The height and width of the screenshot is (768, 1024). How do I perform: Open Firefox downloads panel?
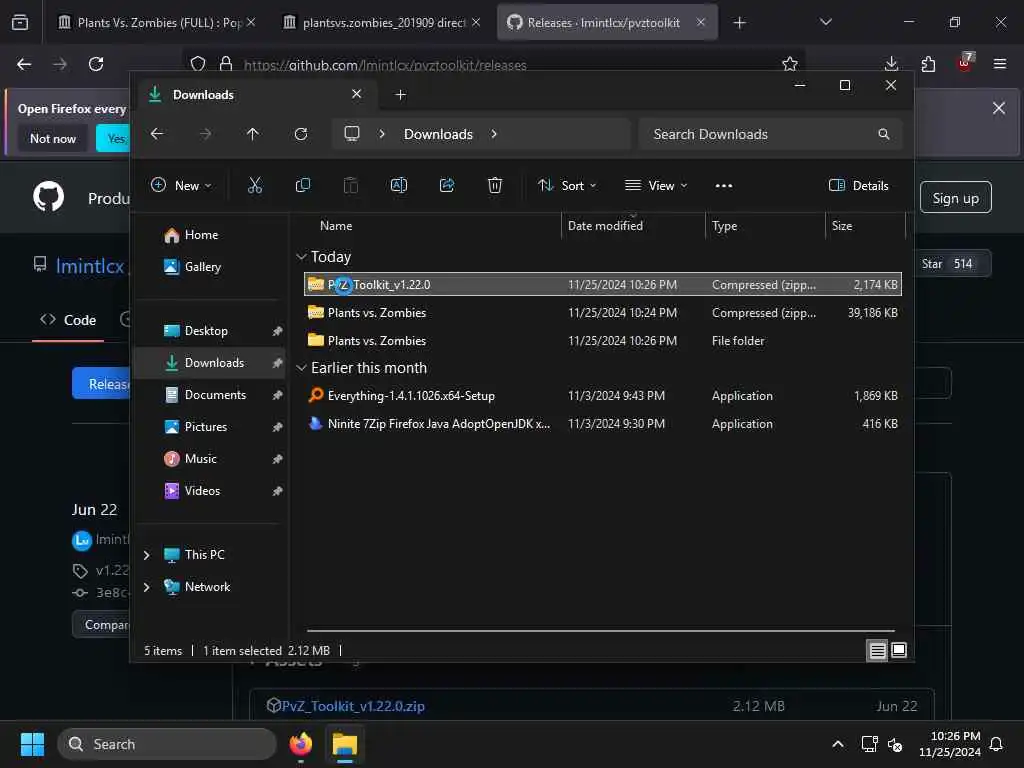891,64
